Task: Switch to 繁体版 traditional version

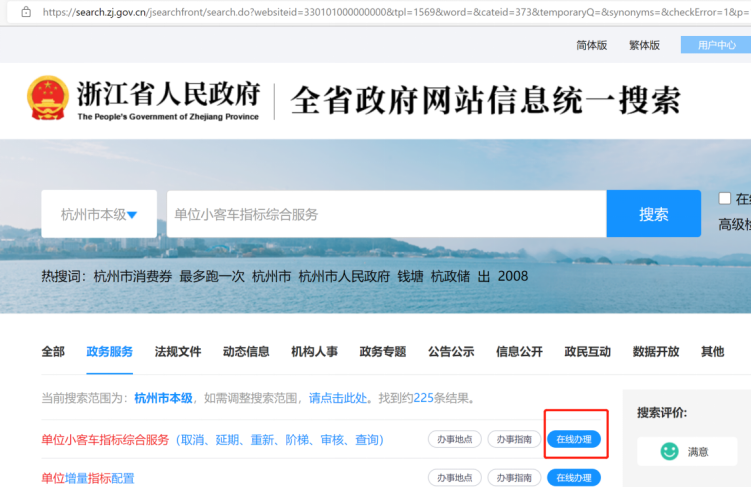Action: [x=644, y=45]
